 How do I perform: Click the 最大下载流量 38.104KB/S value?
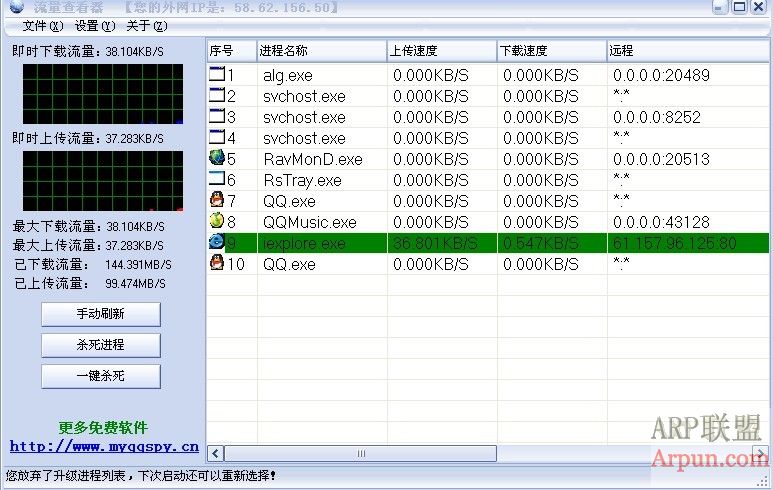[x=135, y=227]
